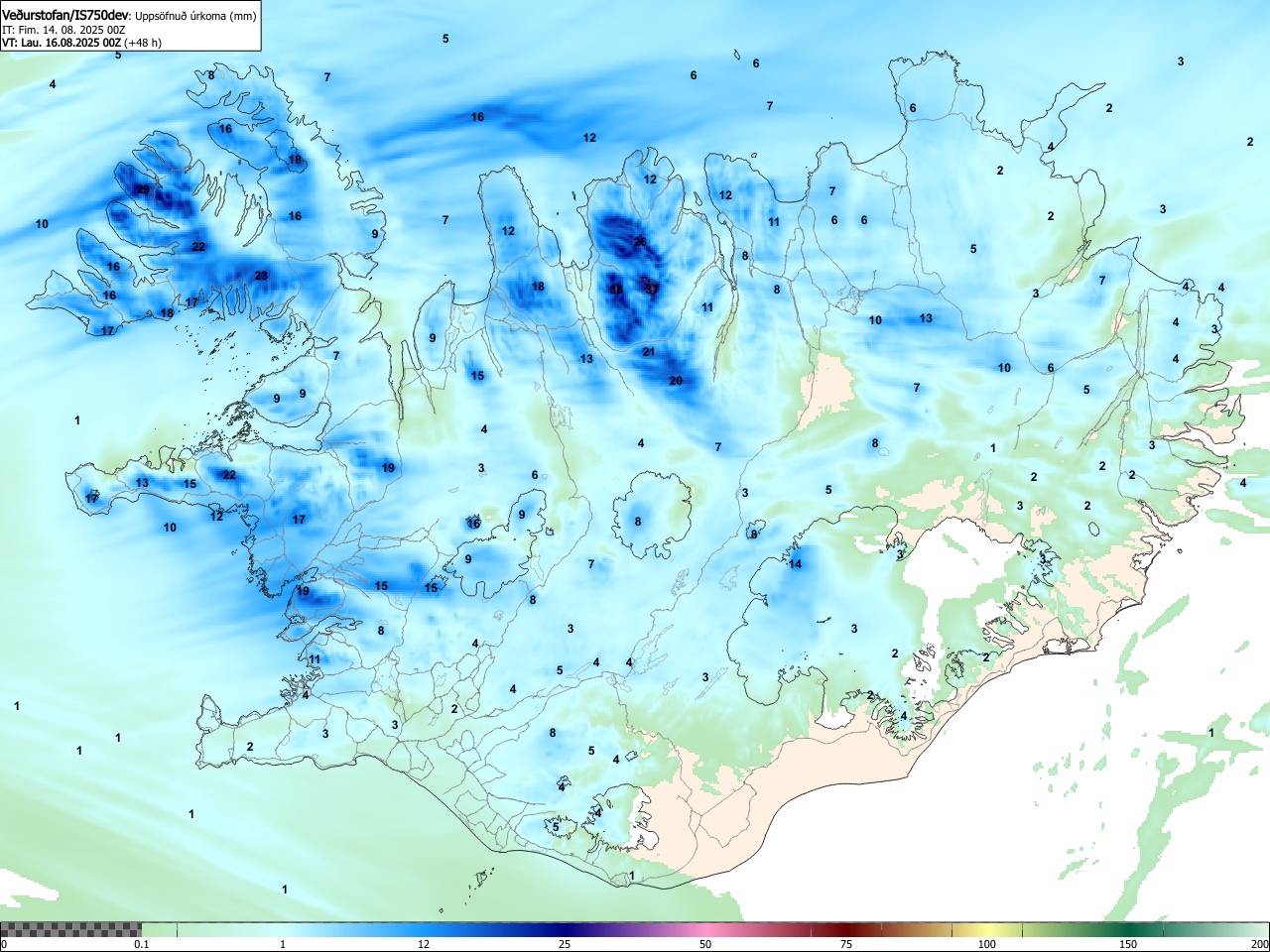Click the precipitation value 37 on the map

652,290
